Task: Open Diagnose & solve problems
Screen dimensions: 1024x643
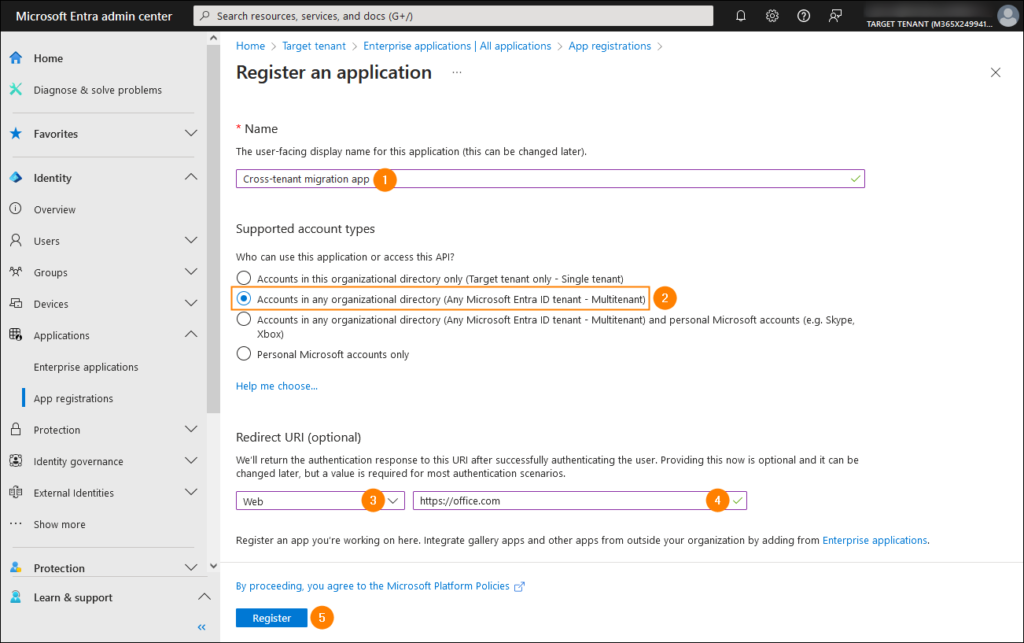Action: 98,90
